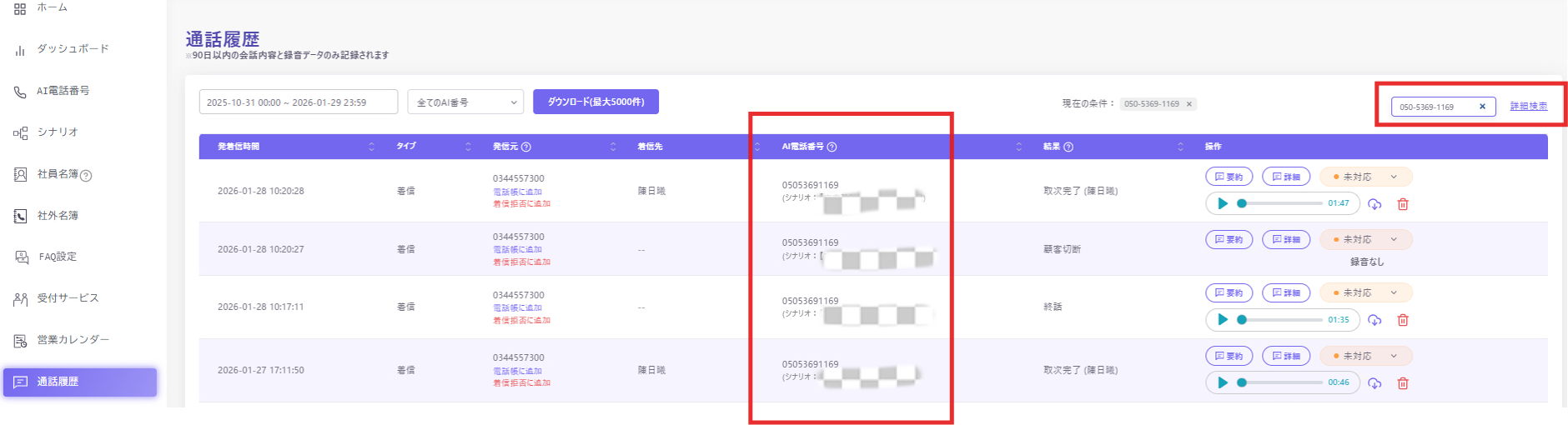Delete the 01:35 recording with trash icon
Image resolution: width=1568 pixels, height=425 pixels.
(x=1403, y=320)
